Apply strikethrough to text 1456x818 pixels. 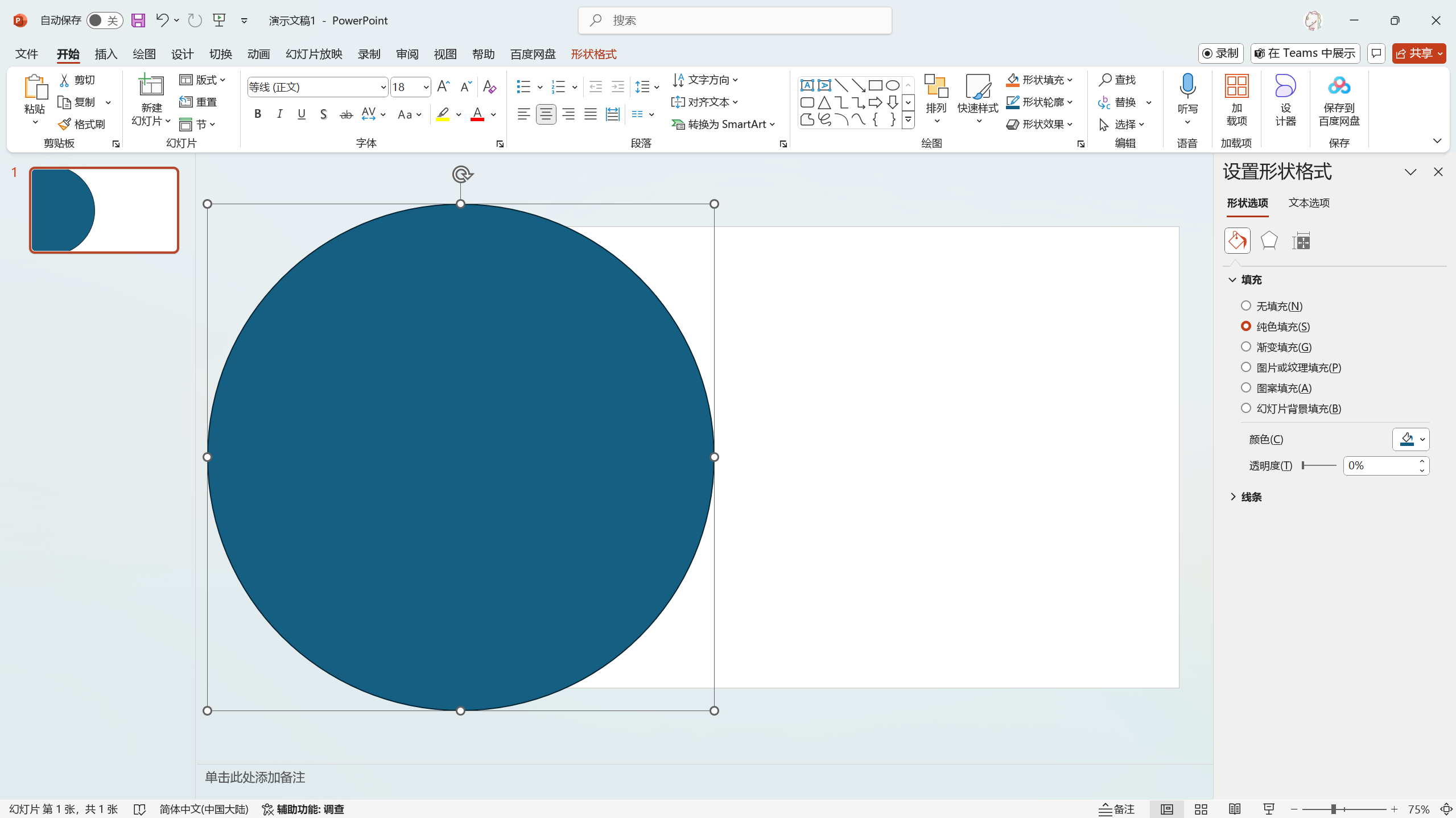346,114
